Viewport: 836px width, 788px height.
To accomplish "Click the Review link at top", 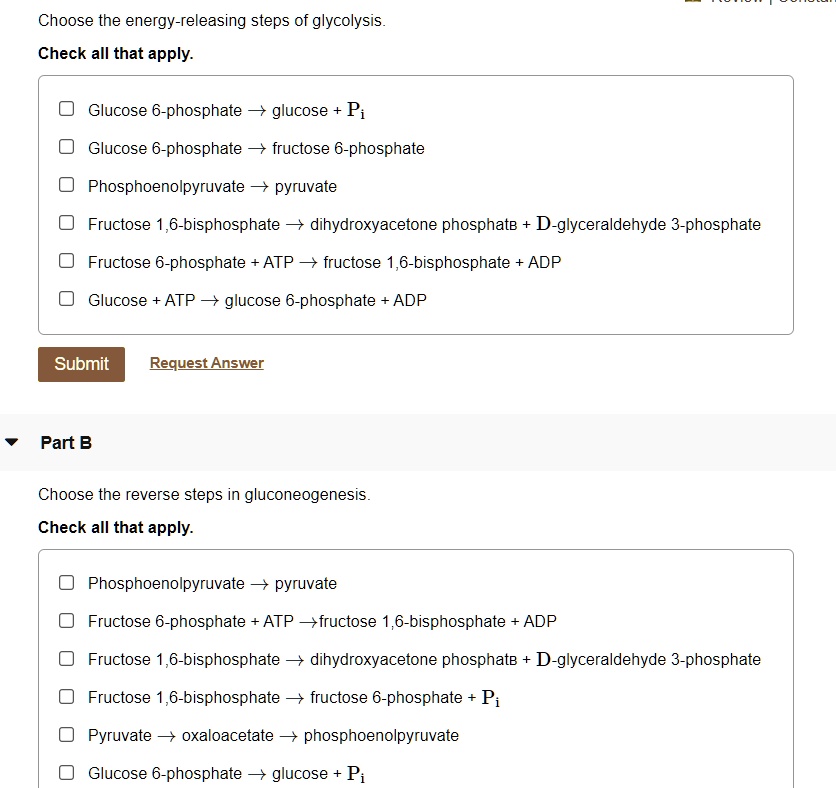I will pyautogui.click(x=730, y=2).
